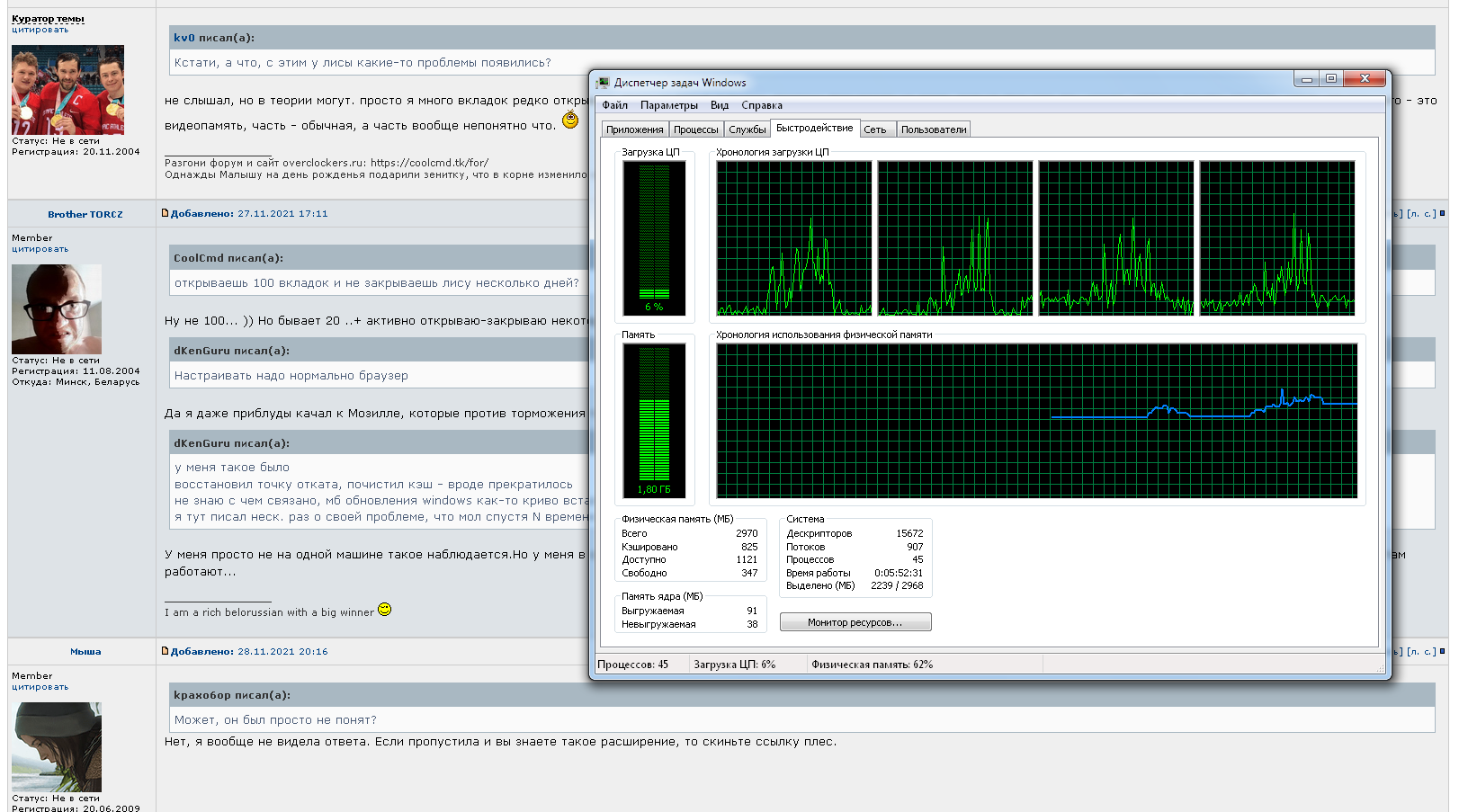The height and width of the screenshot is (812, 1468).
Task: Click Brother TORCZ's avatar photo
Action: click(57, 309)
